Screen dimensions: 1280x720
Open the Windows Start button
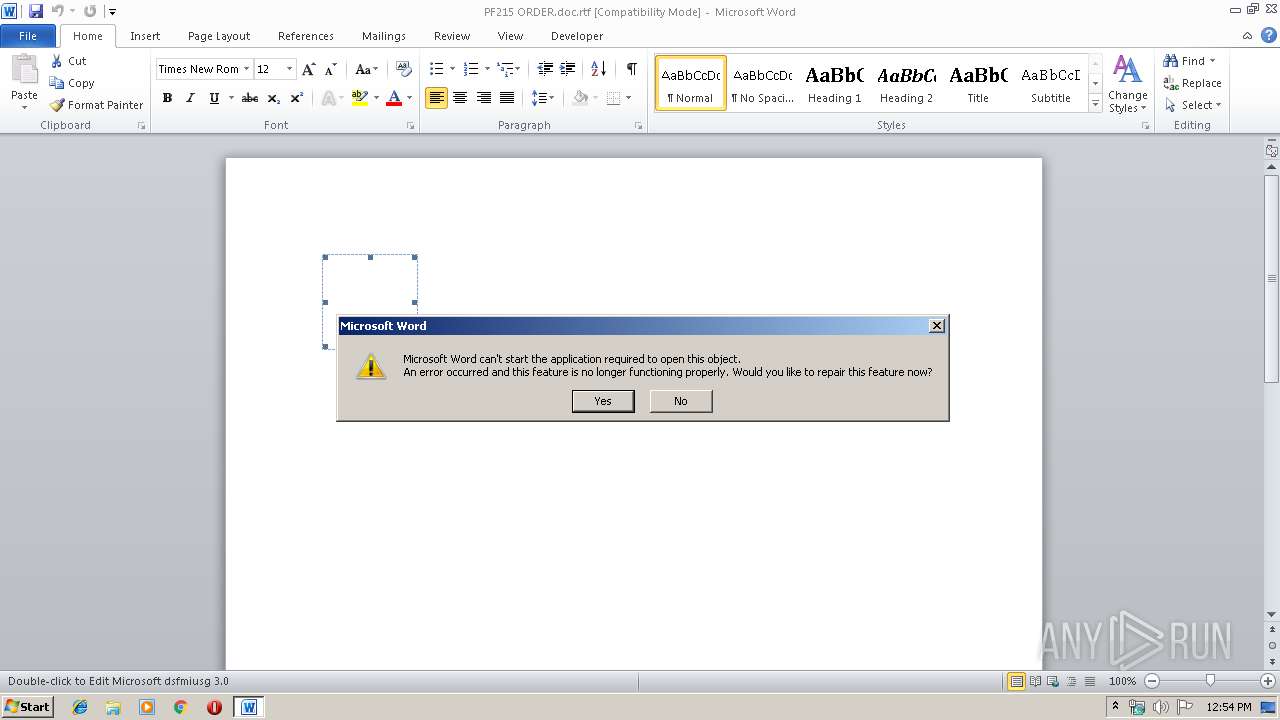tap(27, 707)
